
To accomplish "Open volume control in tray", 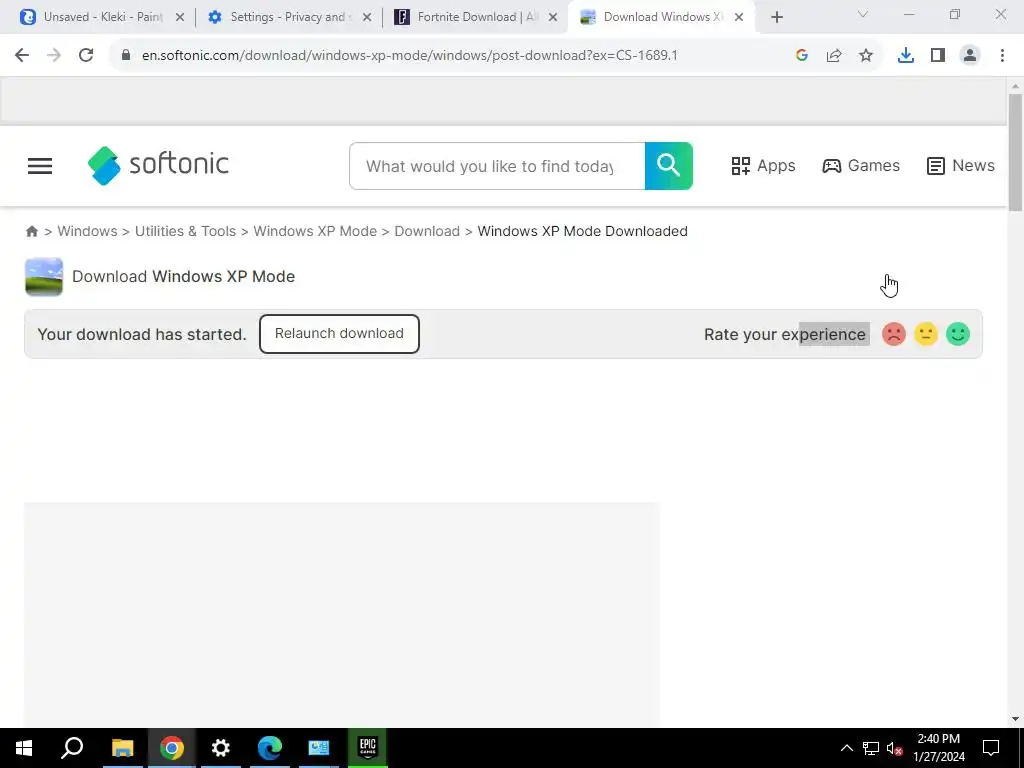I will pyautogui.click(x=895, y=748).
